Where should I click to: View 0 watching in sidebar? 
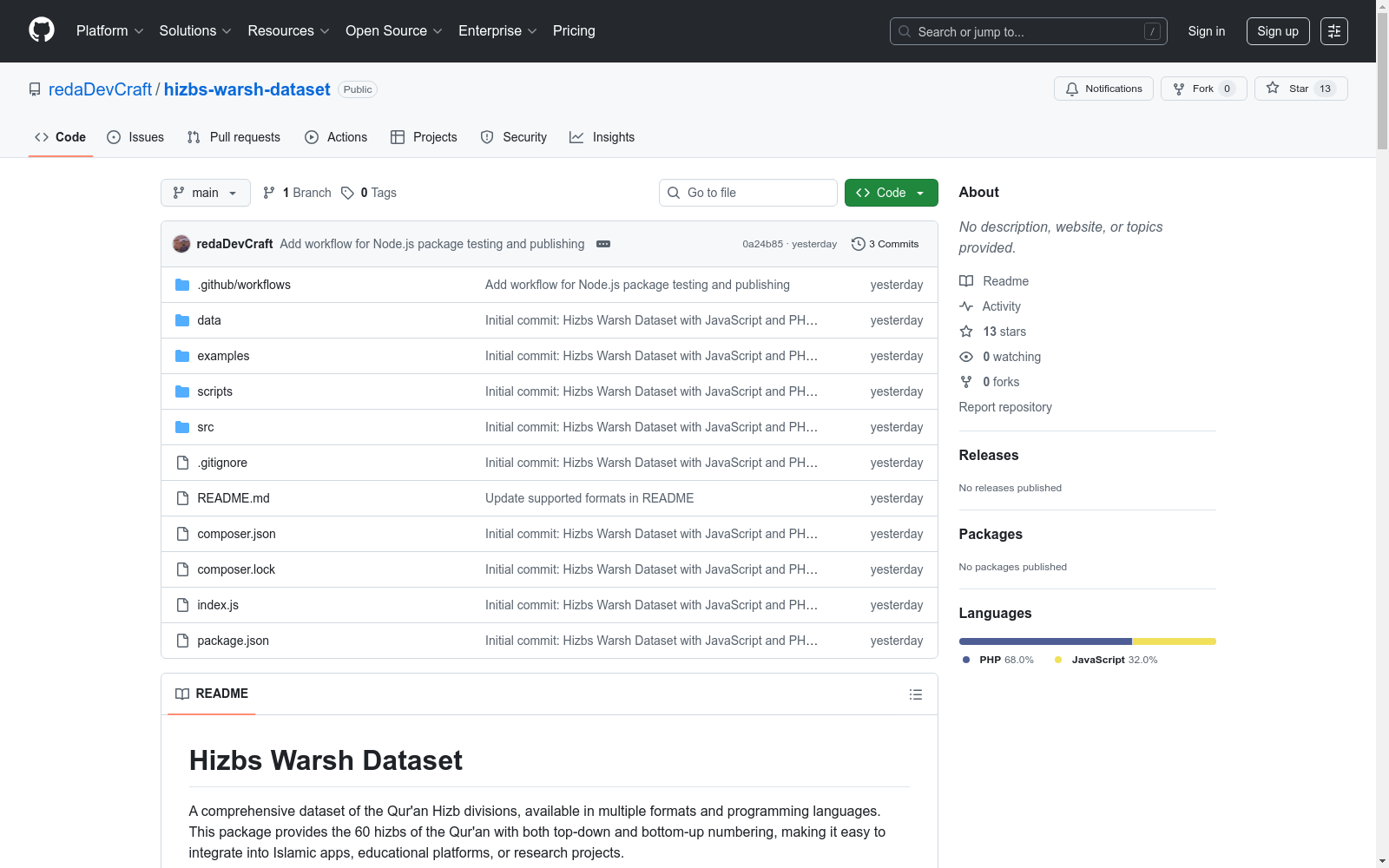pos(1000,357)
